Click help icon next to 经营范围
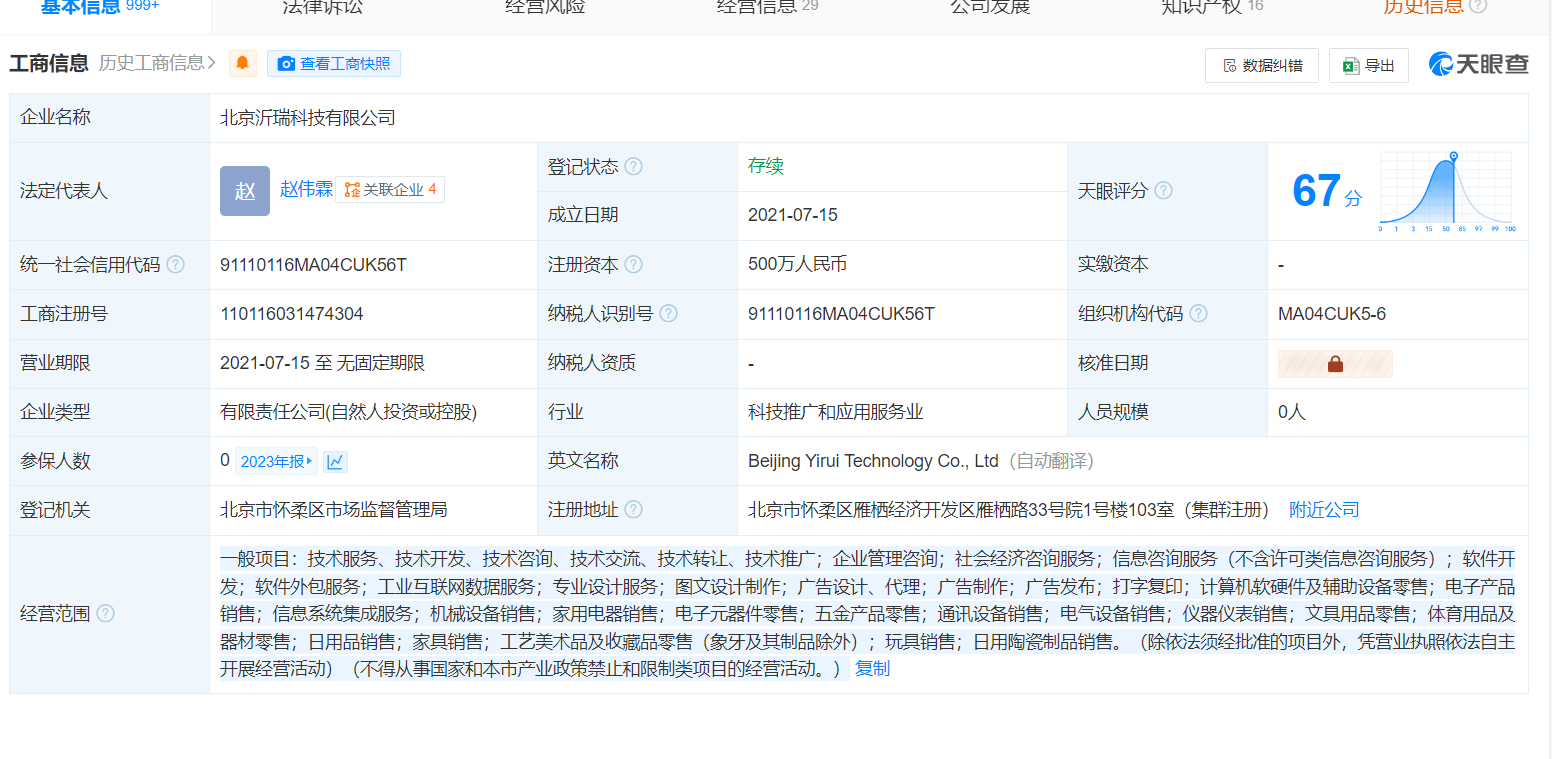This screenshot has height=759, width=1552. [x=105, y=614]
